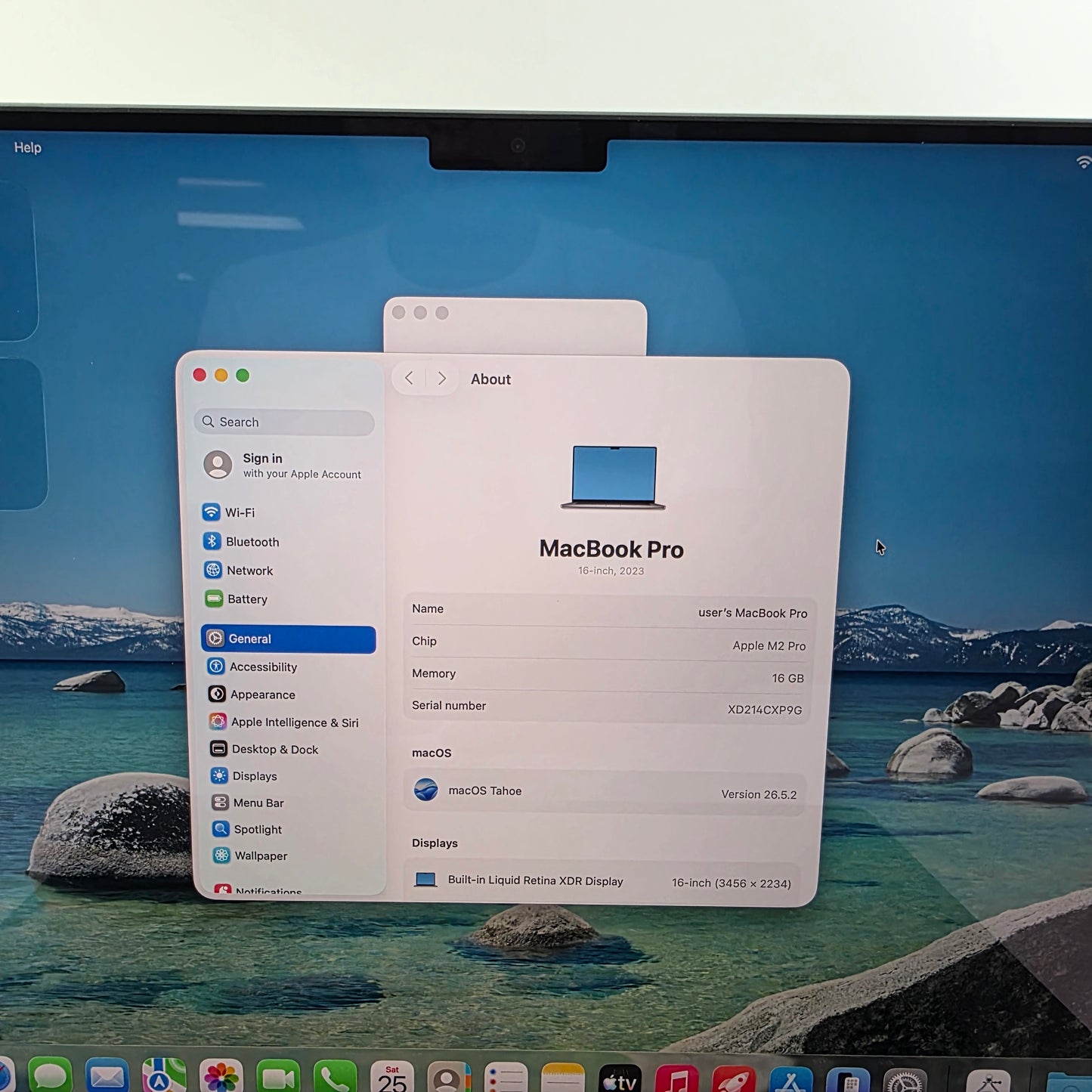Open App Store from the Dock
The width and height of the screenshot is (1092, 1092).
coord(790,1080)
